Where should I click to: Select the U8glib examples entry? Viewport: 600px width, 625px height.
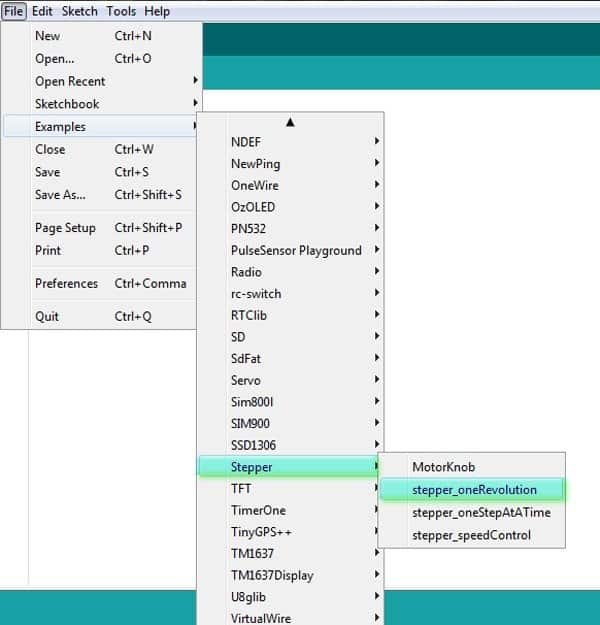[x=291, y=597]
